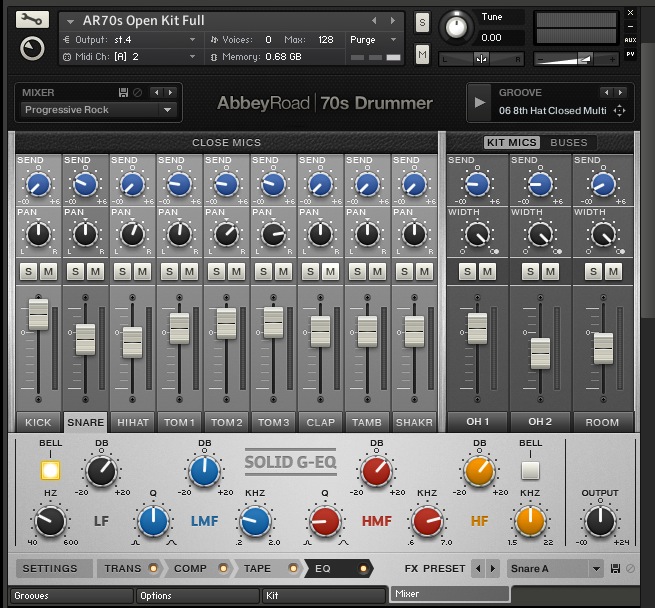Step to the previous FX preset
This screenshot has width=655, height=608.
pyautogui.click(x=478, y=568)
